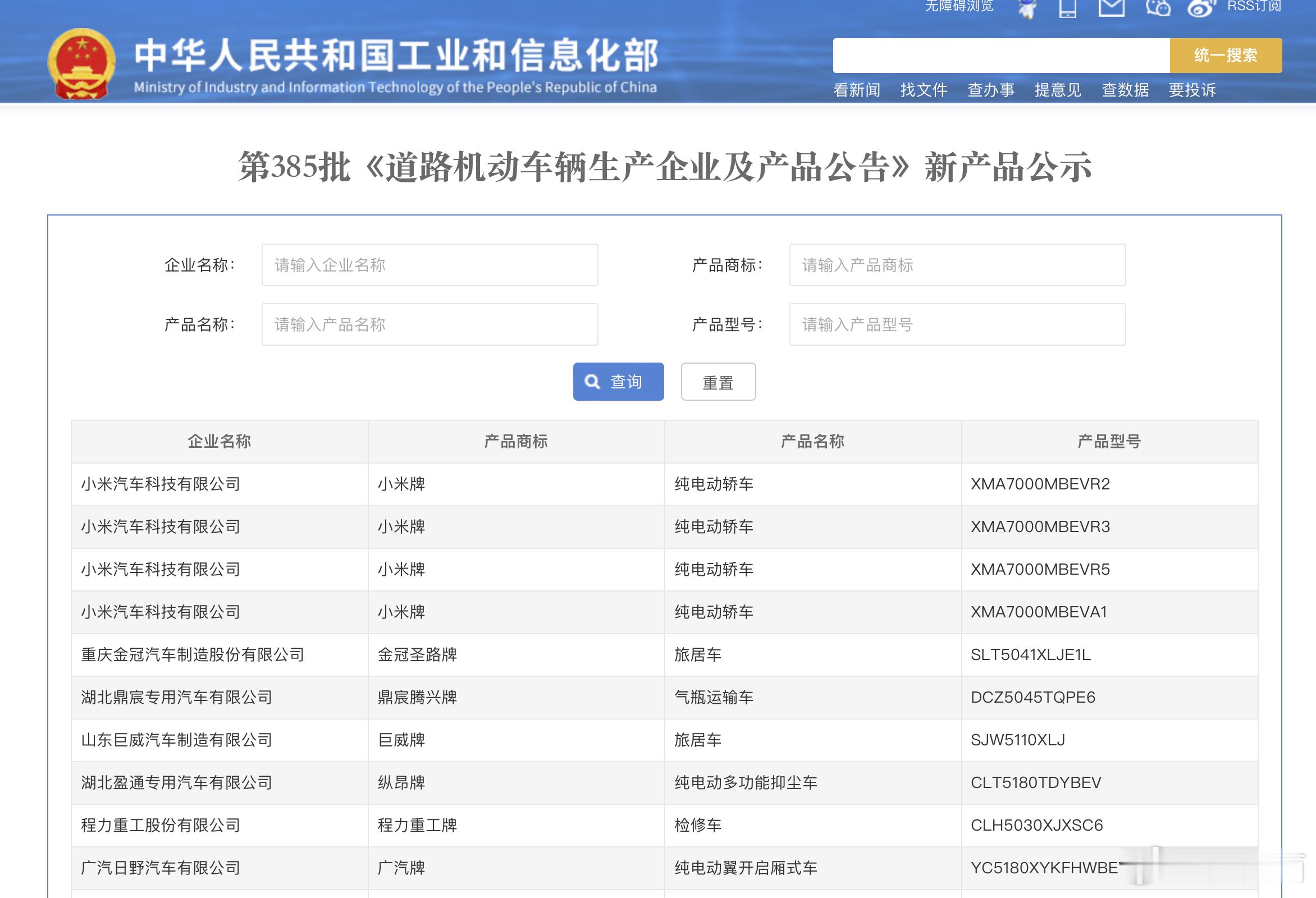Image resolution: width=1316 pixels, height=898 pixels.
Task: Click the ministry title 中华人民共和国工业和信息化部
Action: point(396,56)
